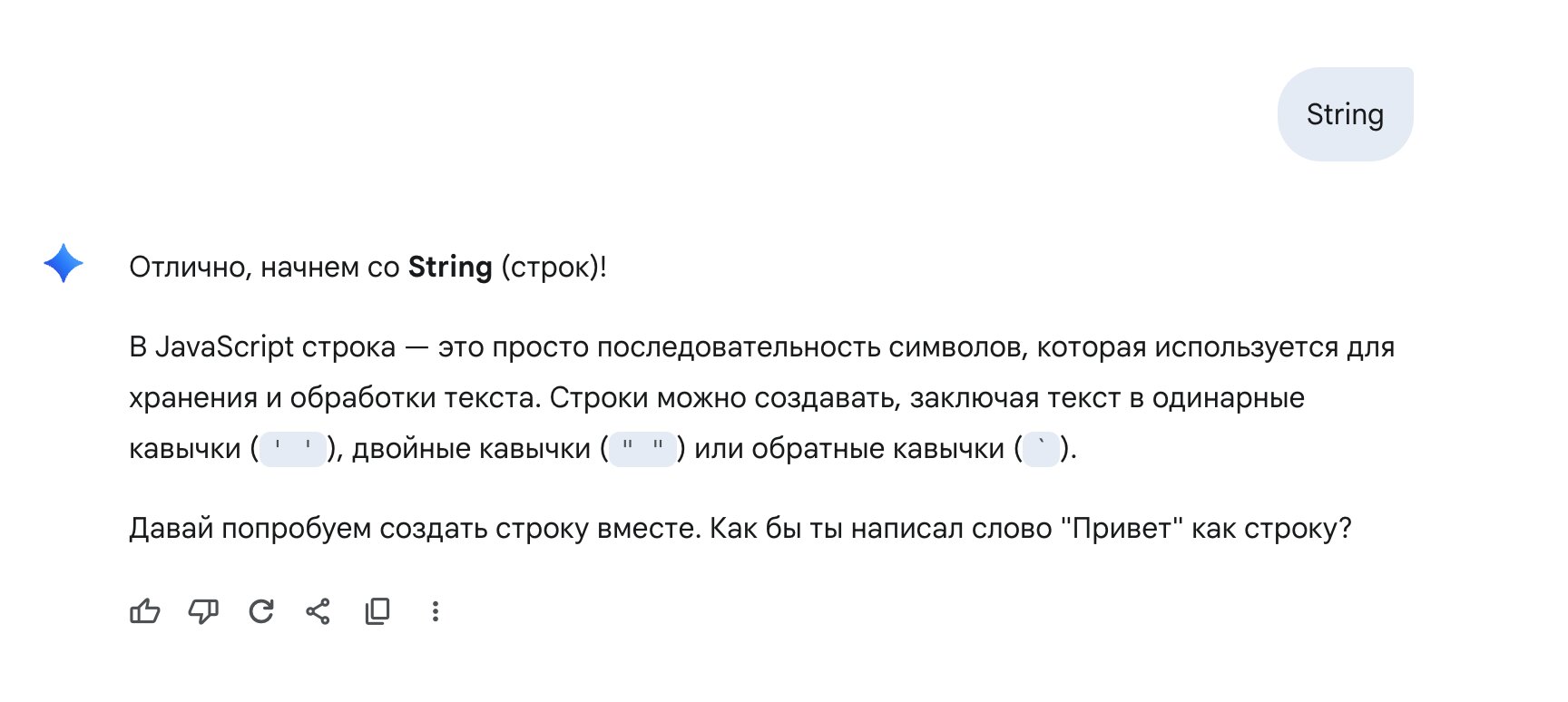Click the thumbs down bad response icon
This screenshot has width=1568, height=702.
[x=203, y=611]
